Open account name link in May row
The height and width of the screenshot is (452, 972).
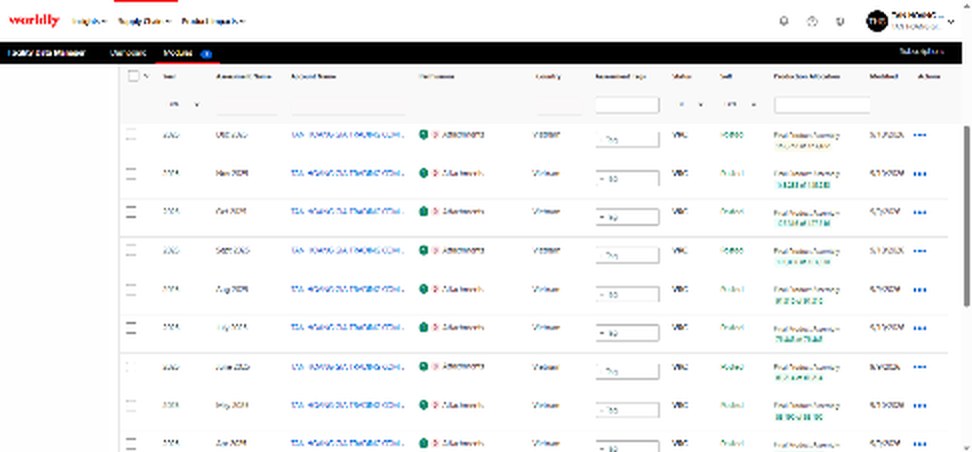point(348,405)
